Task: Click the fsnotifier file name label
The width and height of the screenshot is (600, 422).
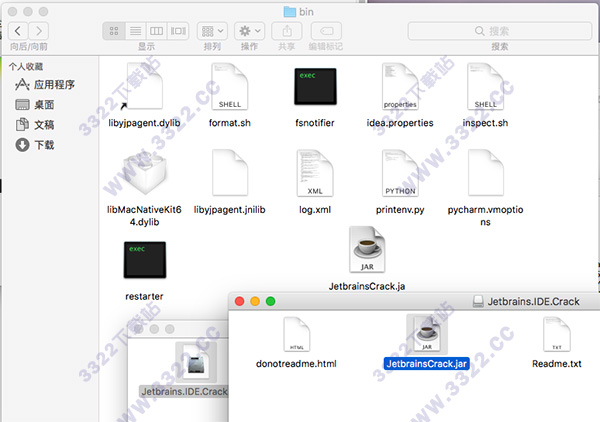Action: [315, 123]
